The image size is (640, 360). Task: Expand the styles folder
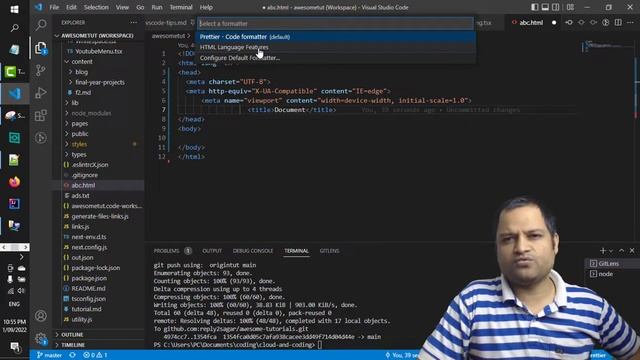[98, 144]
